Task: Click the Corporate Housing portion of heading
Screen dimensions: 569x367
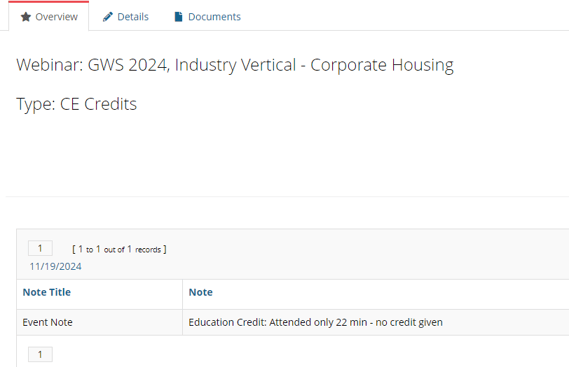Action: [382, 65]
